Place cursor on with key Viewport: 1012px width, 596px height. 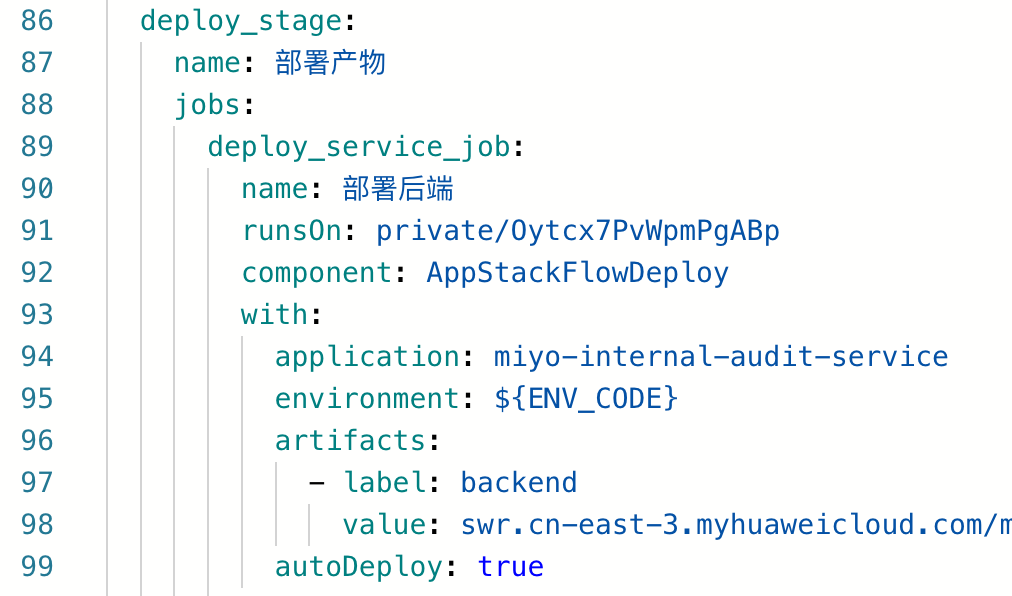tap(274, 315)
